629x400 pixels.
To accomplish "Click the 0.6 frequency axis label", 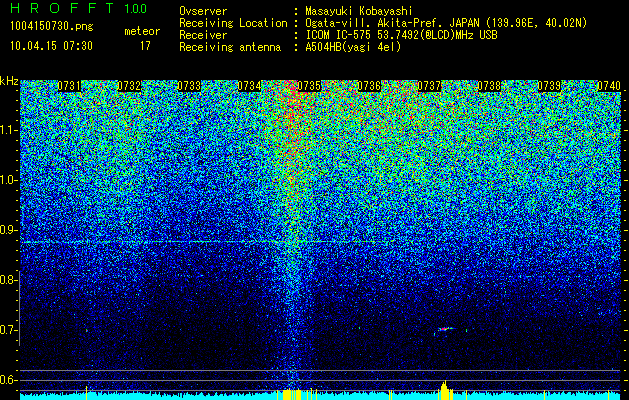I will pos(8,380).
